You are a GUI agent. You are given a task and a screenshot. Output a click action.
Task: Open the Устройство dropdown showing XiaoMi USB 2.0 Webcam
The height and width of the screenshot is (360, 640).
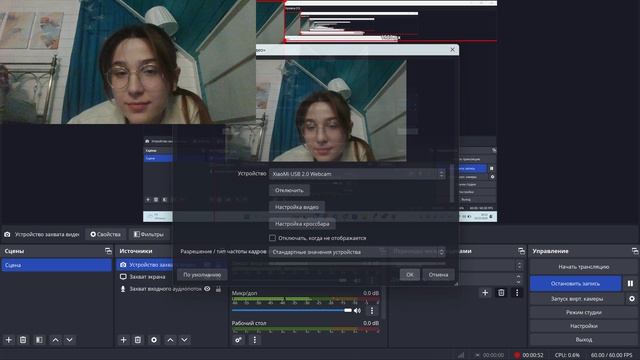(x=357, y=174)
